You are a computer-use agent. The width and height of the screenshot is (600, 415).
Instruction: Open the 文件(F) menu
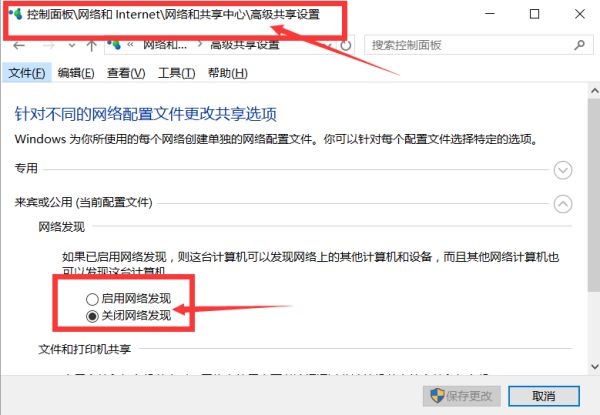[27, 73]
